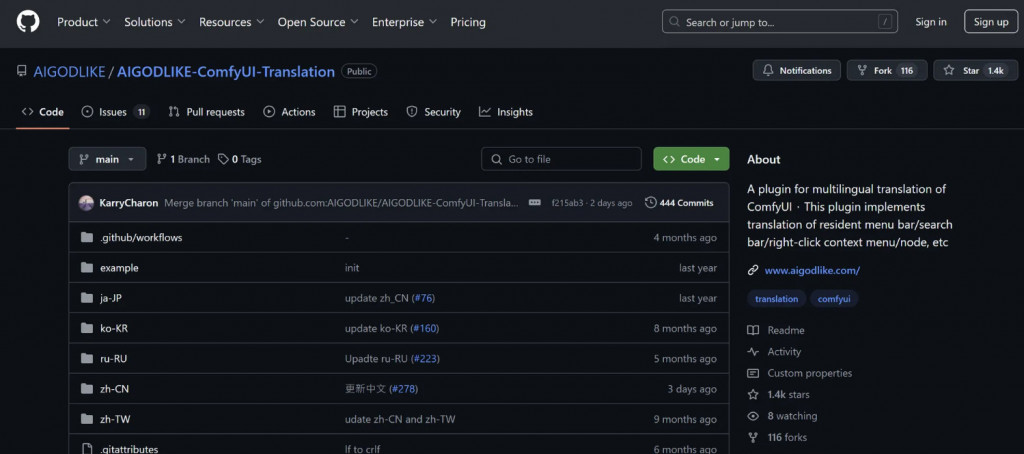Image resolution: width=1024 pixels, height=454 pixels.
Task: View the 444 Commits history
Action: (679, 203)
